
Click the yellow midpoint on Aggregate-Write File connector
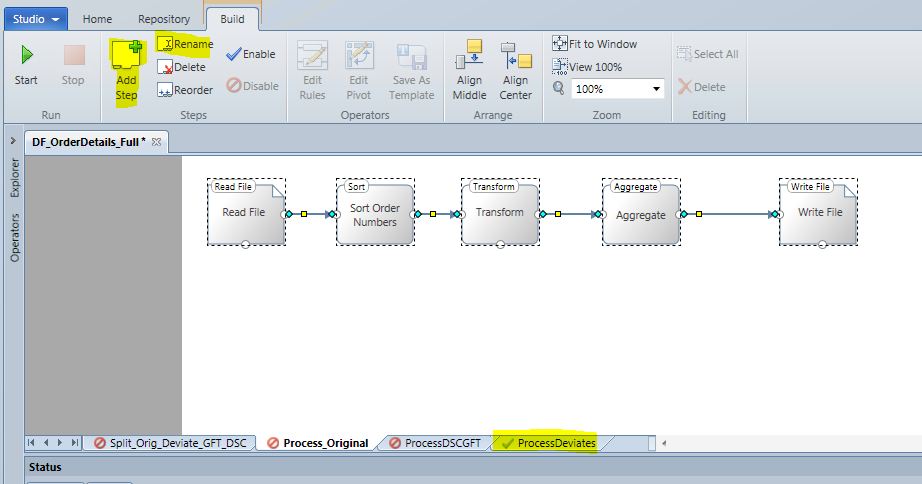click(x=699, y=214)
